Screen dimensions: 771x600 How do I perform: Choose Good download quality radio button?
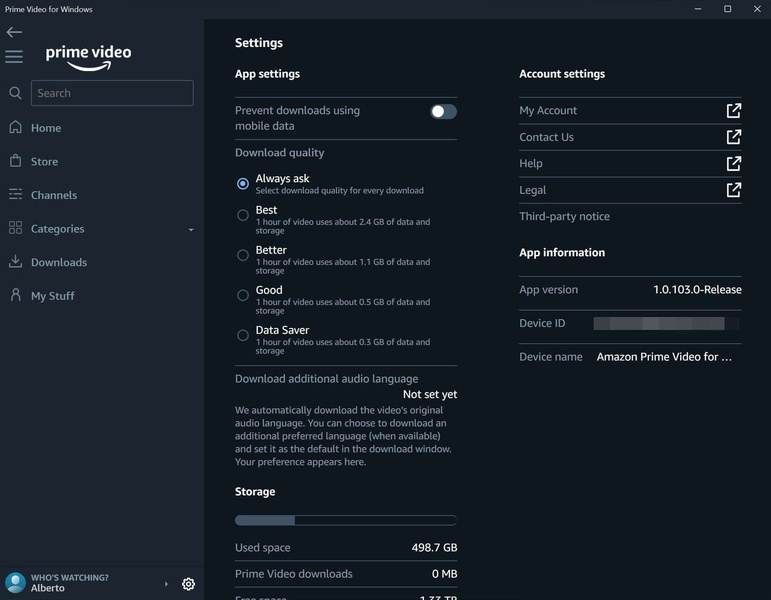(243, 295)
